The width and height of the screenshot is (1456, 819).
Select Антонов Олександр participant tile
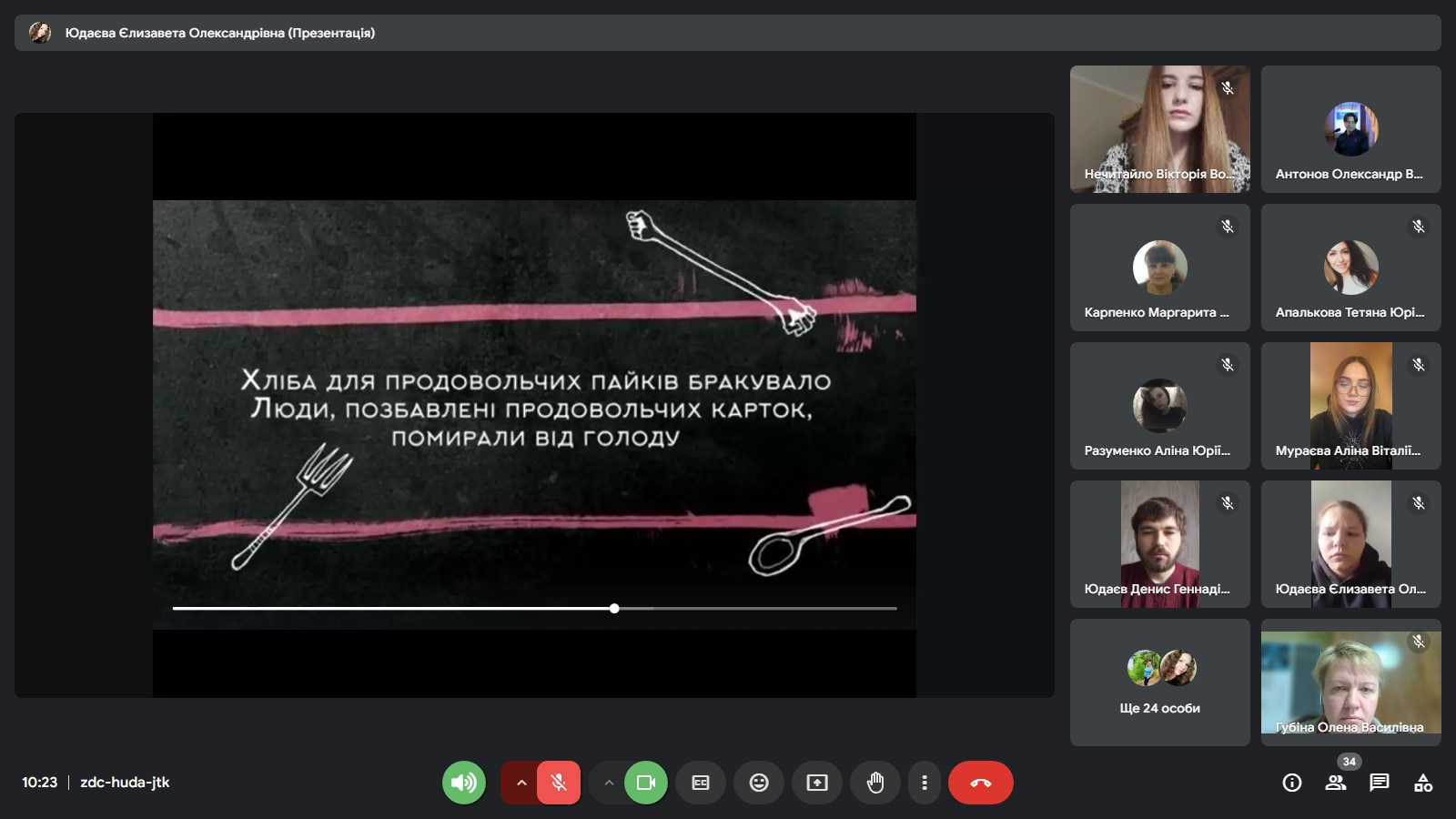point(1351,129)
